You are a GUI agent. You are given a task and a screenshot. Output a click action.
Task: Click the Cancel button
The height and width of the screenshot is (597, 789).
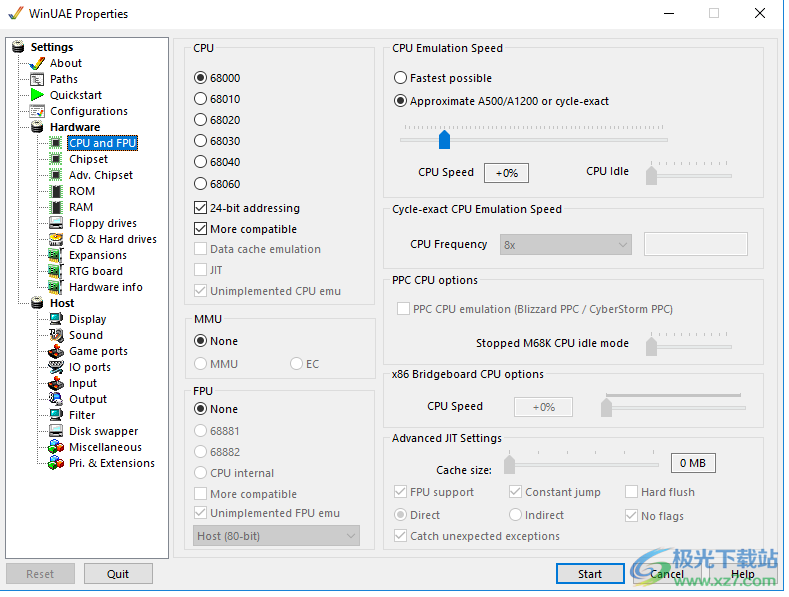pyautogui.click(x=667, y=574)
